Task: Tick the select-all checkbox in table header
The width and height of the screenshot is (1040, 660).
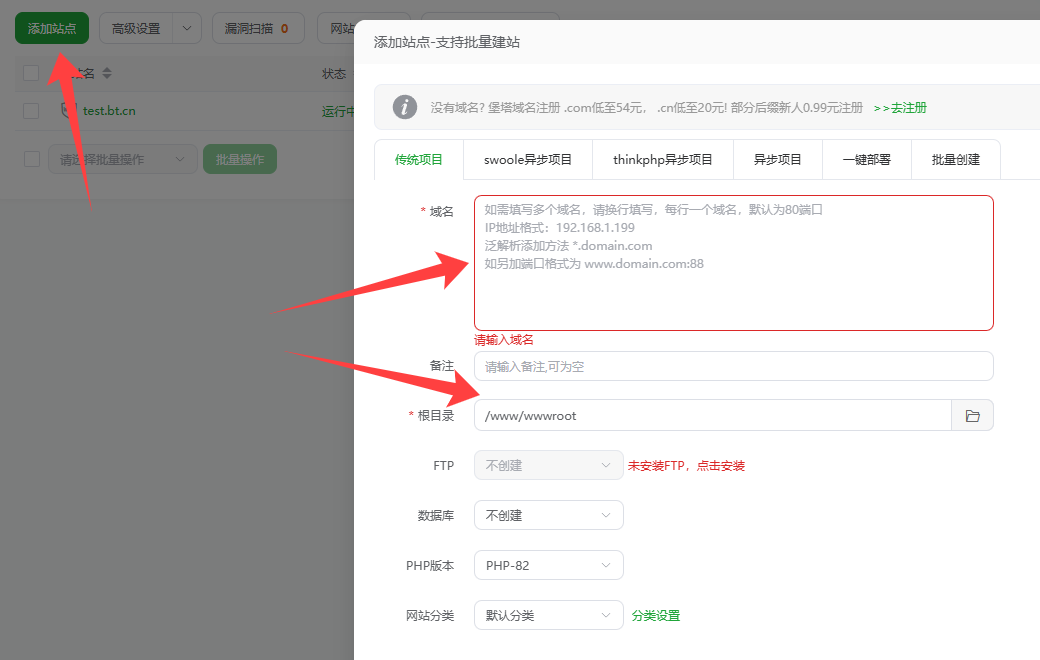Action: pos(31,73)
